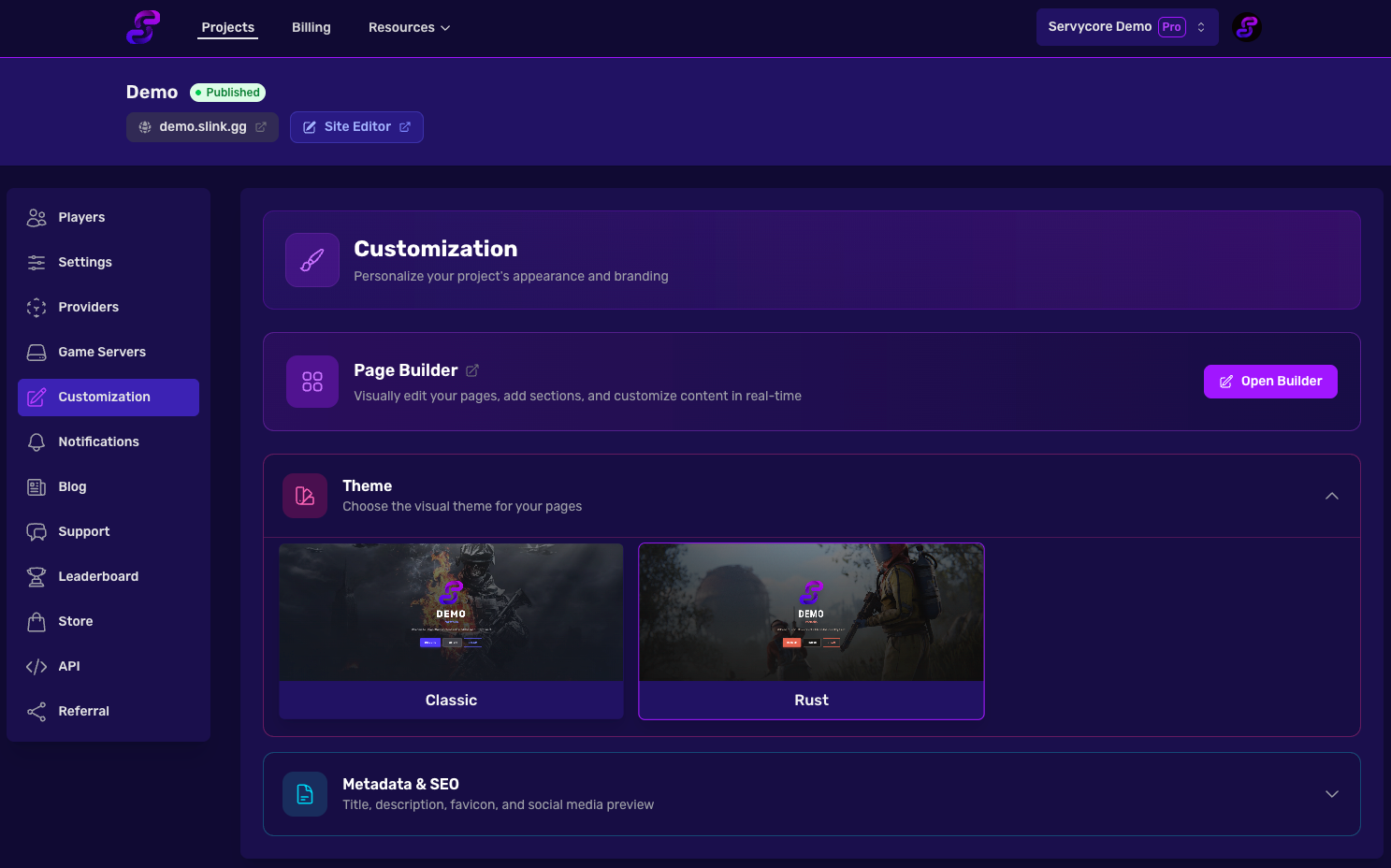Expand the Metadata & SEO section
This screenshot has height=868, width=1391.
tap(1331, 793)
